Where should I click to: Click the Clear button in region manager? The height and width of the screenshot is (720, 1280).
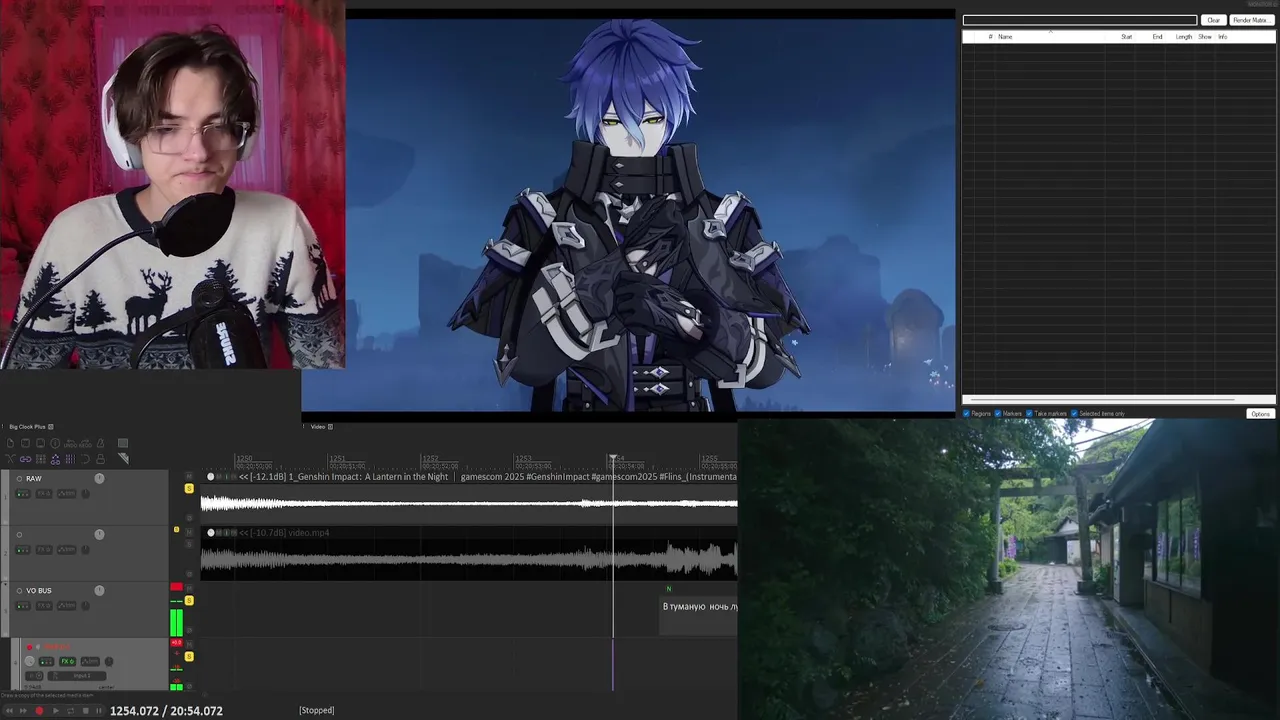[1213, 20]
